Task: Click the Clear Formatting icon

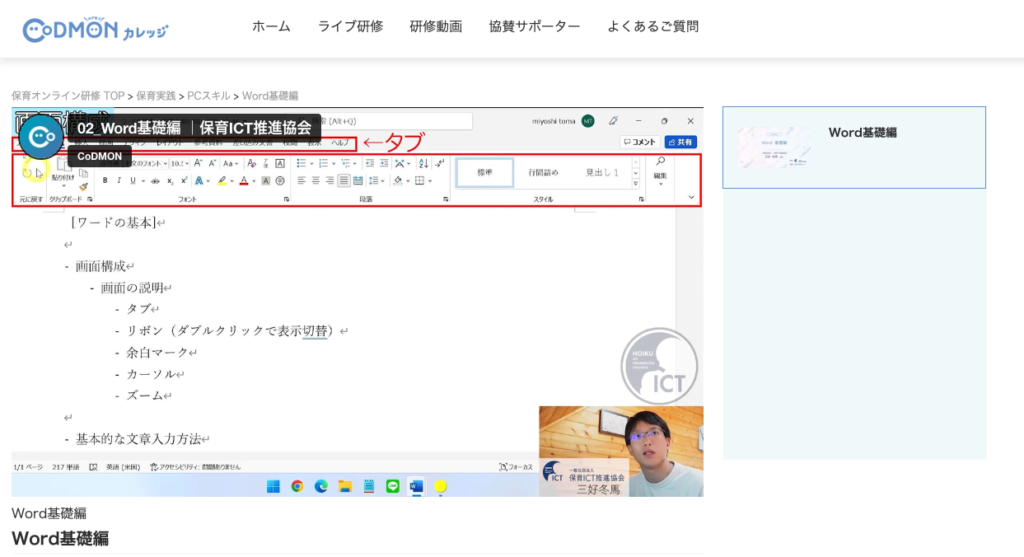Action: (x=251, y=163)
